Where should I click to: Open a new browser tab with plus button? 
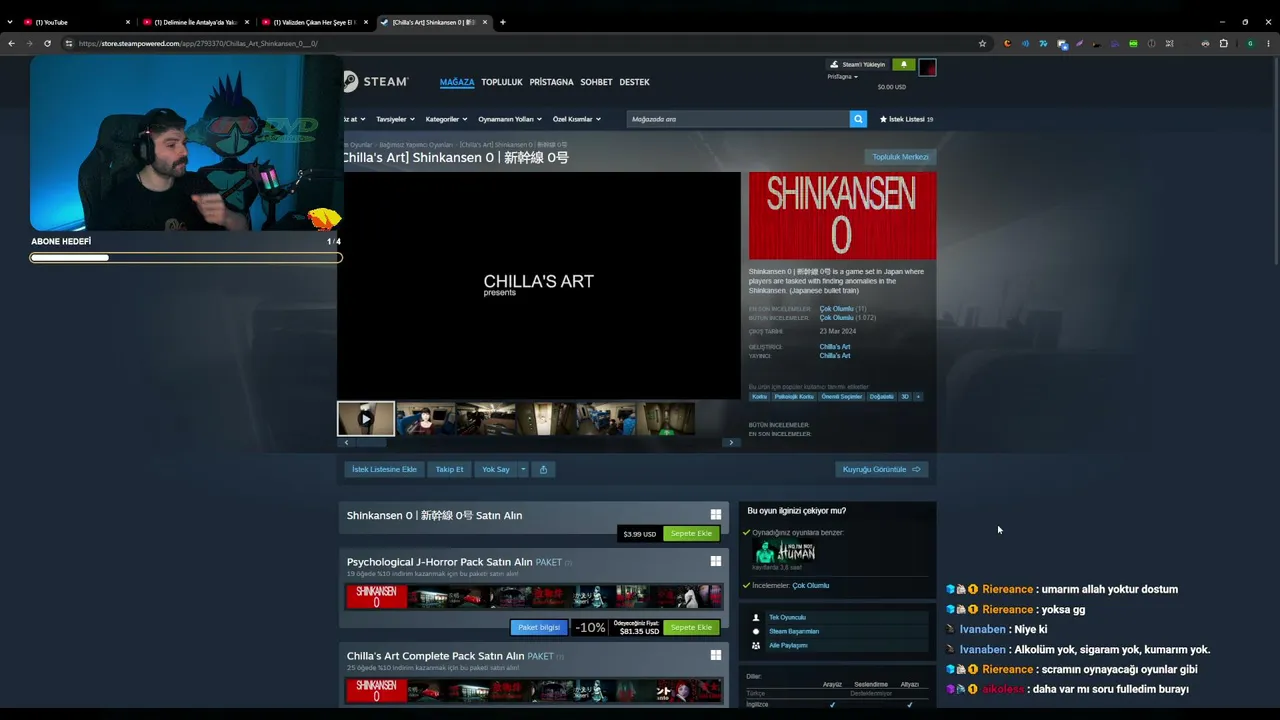pyautogui.click(x=502, y=22)
